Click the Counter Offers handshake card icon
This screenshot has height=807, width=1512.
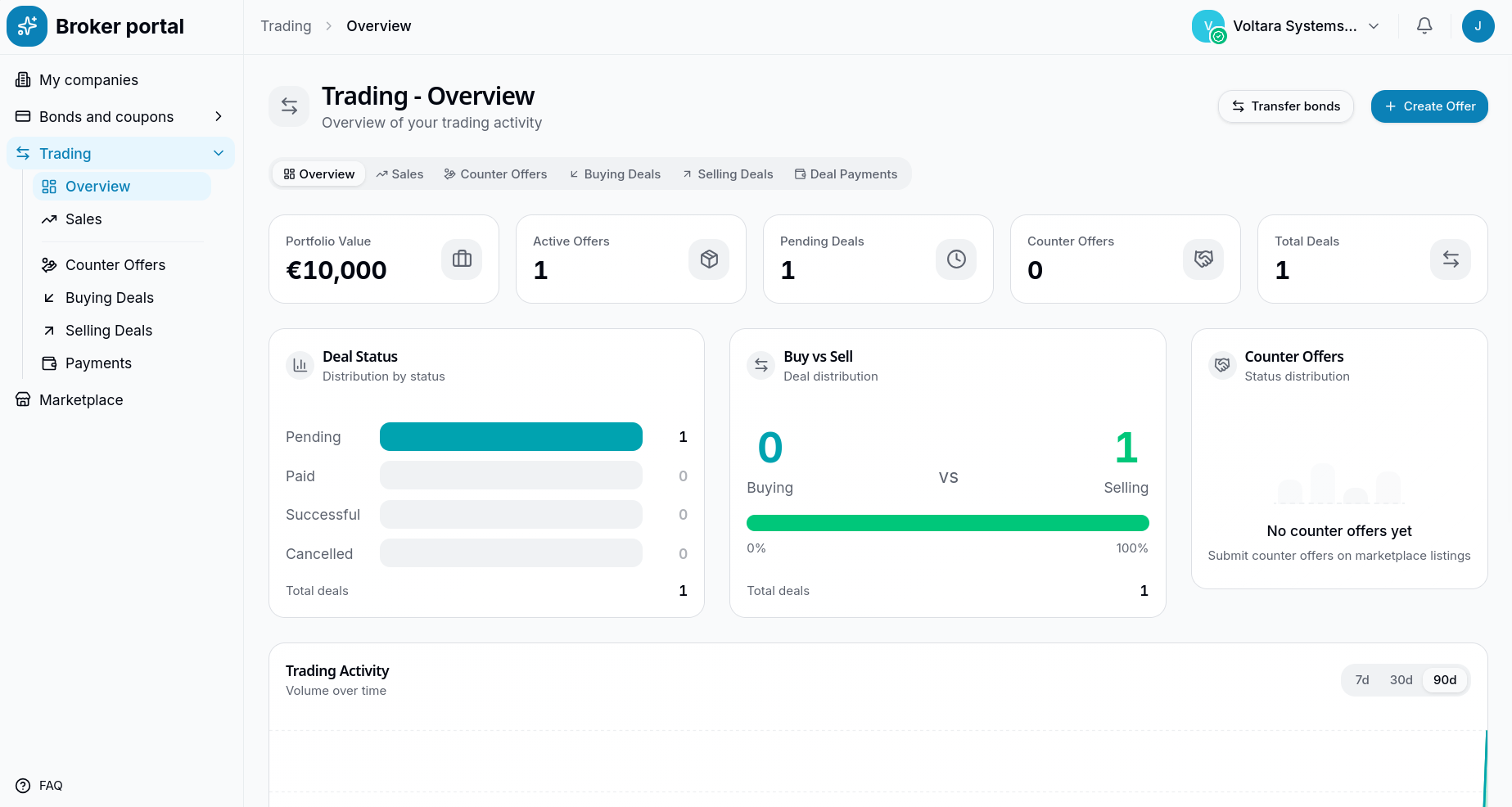[1203, 259]
